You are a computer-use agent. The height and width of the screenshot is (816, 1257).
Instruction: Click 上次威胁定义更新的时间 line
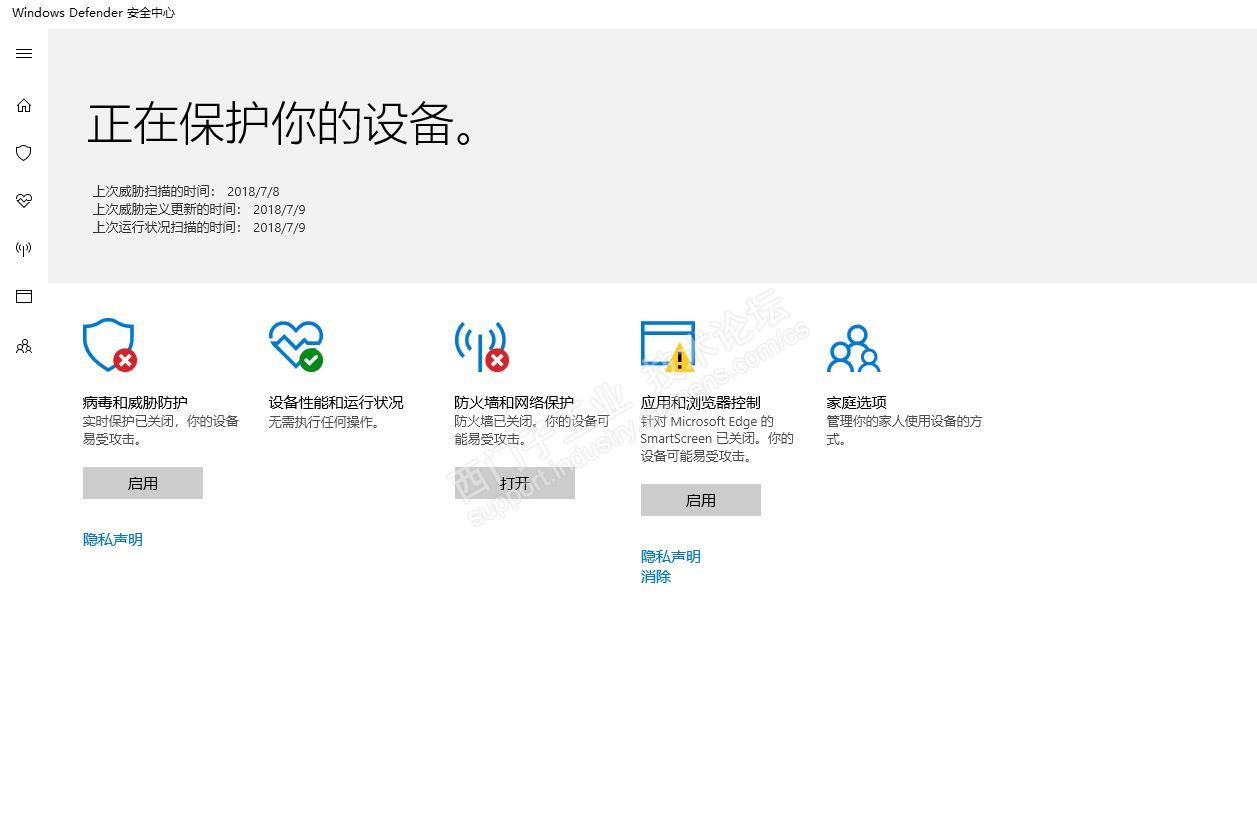click(199, 209)
